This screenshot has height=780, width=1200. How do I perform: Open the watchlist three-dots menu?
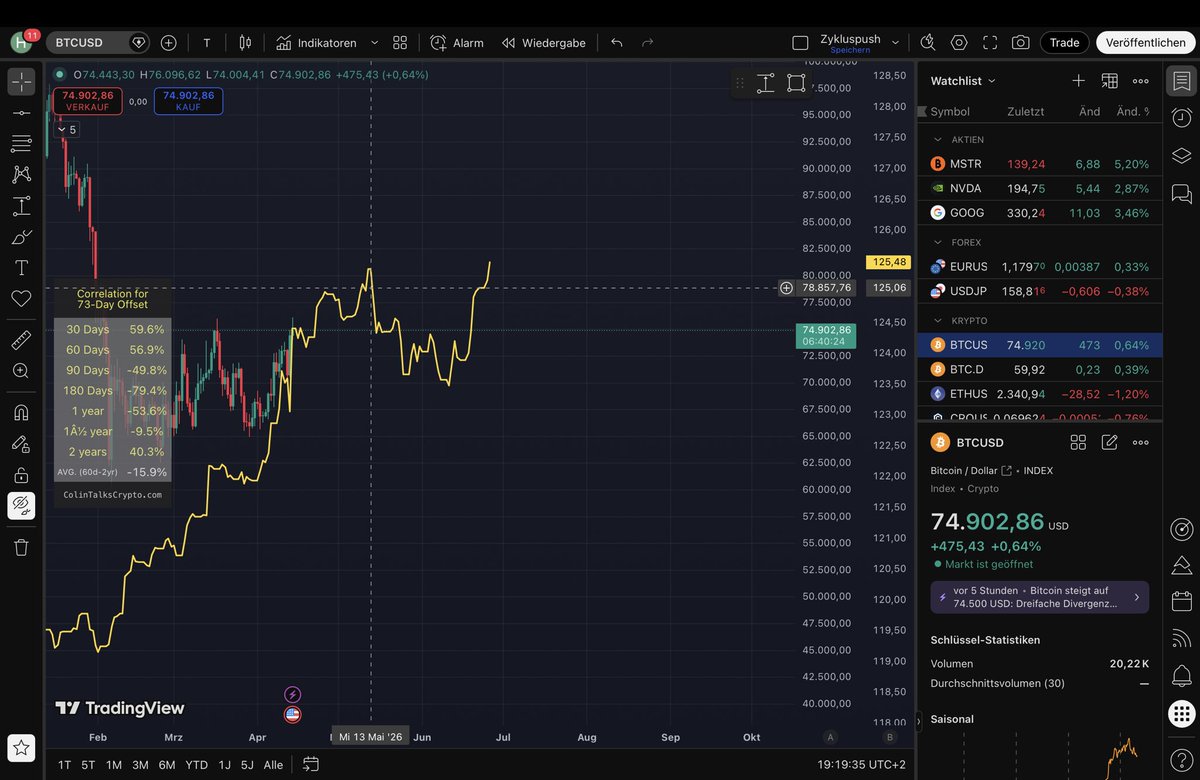(1141, 81)
